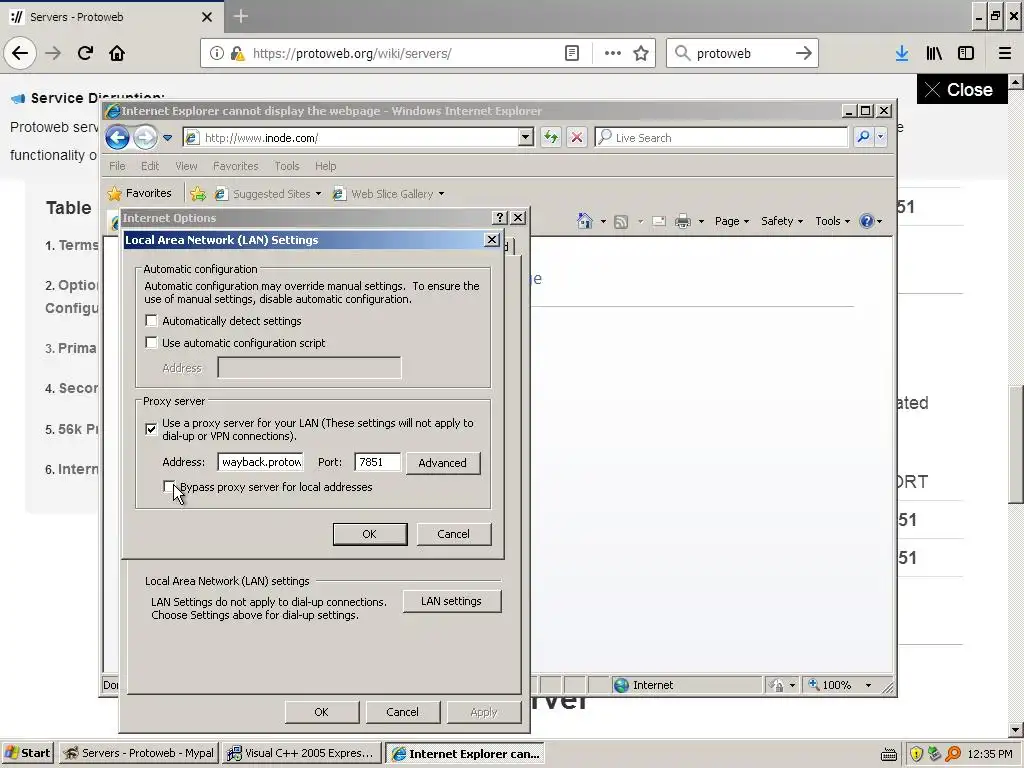The width and height of the screenshot is (1024, 768).
Task: Reload the Protoweb servers page
Action: pos(85,53)
